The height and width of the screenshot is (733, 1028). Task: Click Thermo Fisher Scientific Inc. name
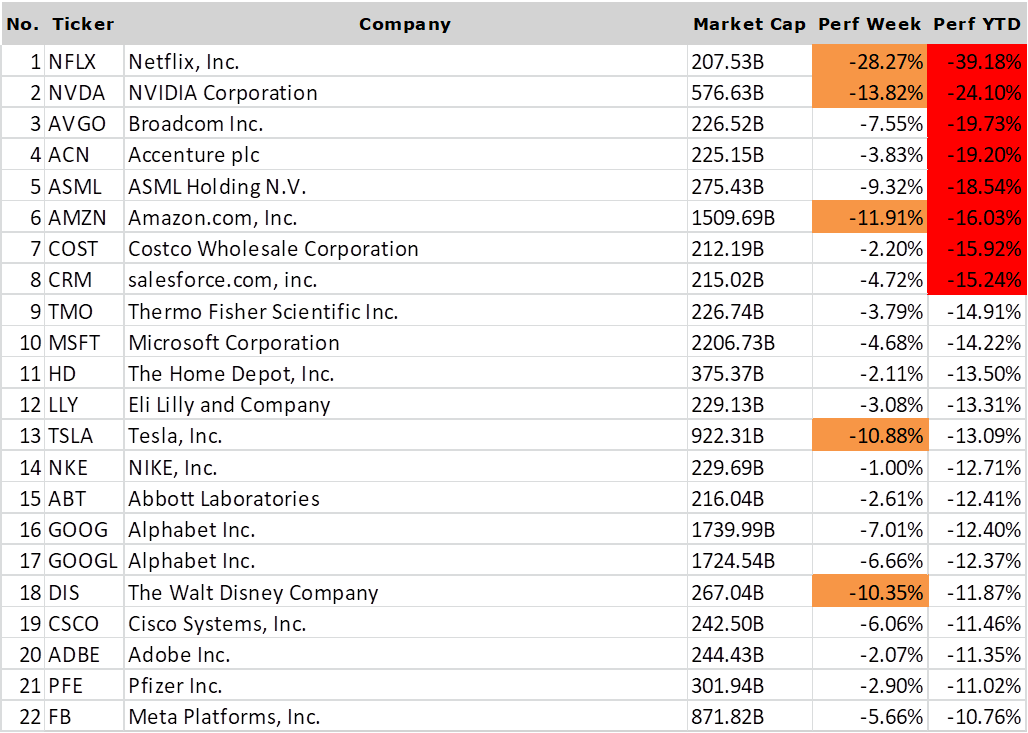coord(264,311)
